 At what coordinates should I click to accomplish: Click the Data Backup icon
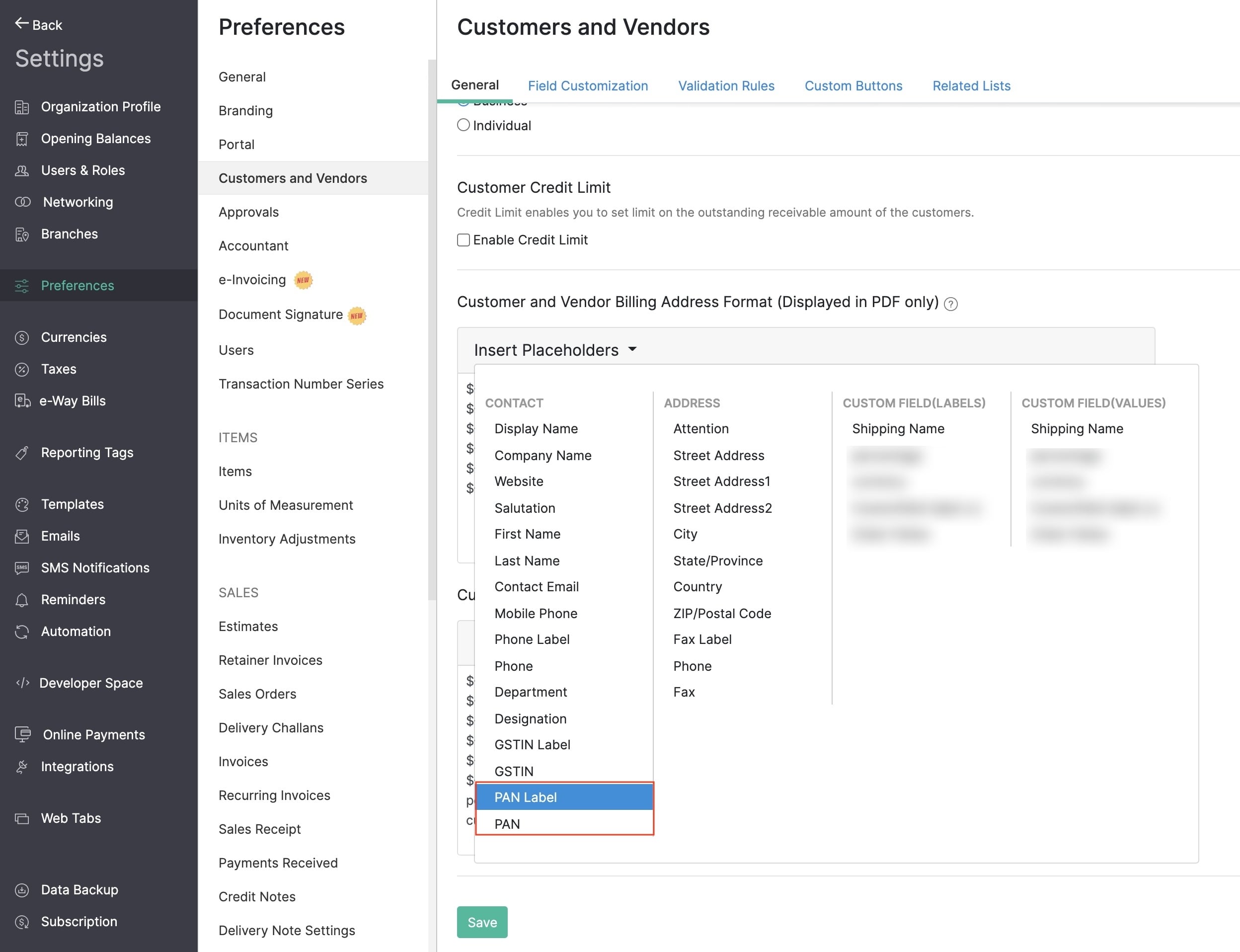click(x=22, y=890)
